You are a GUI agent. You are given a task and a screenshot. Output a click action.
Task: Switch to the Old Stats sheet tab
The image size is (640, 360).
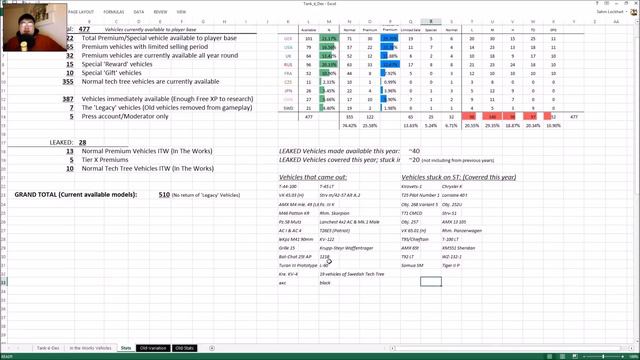coord(184,348)
